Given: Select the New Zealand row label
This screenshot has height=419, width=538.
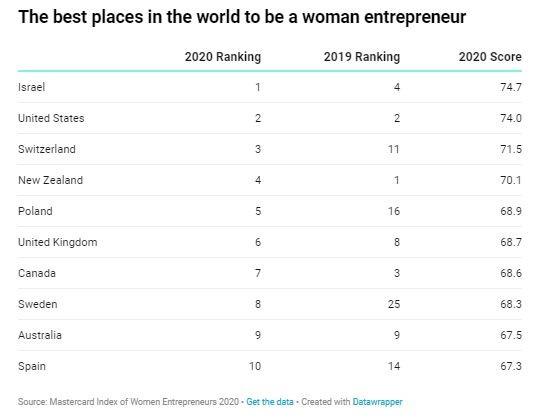Looking at the screenshot, I should [x=50, y=180].
